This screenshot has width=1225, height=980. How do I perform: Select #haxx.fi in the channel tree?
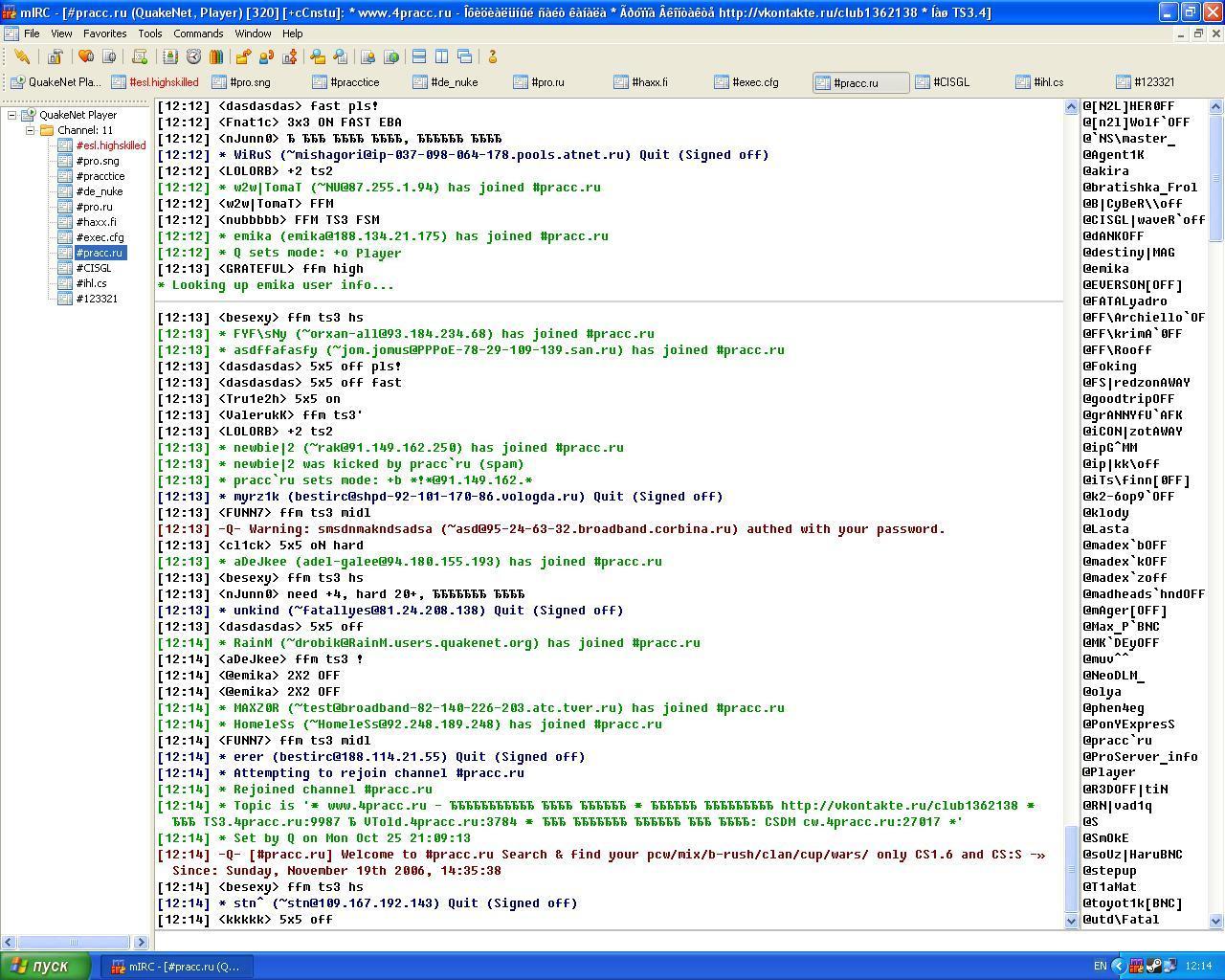tap(96, 222)
